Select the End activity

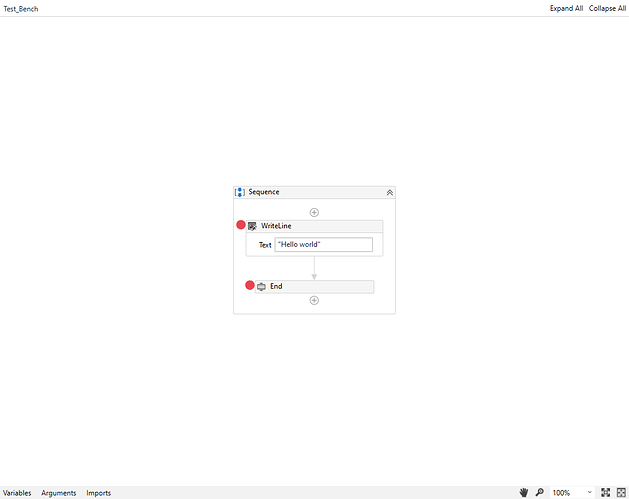click(314, 286)
